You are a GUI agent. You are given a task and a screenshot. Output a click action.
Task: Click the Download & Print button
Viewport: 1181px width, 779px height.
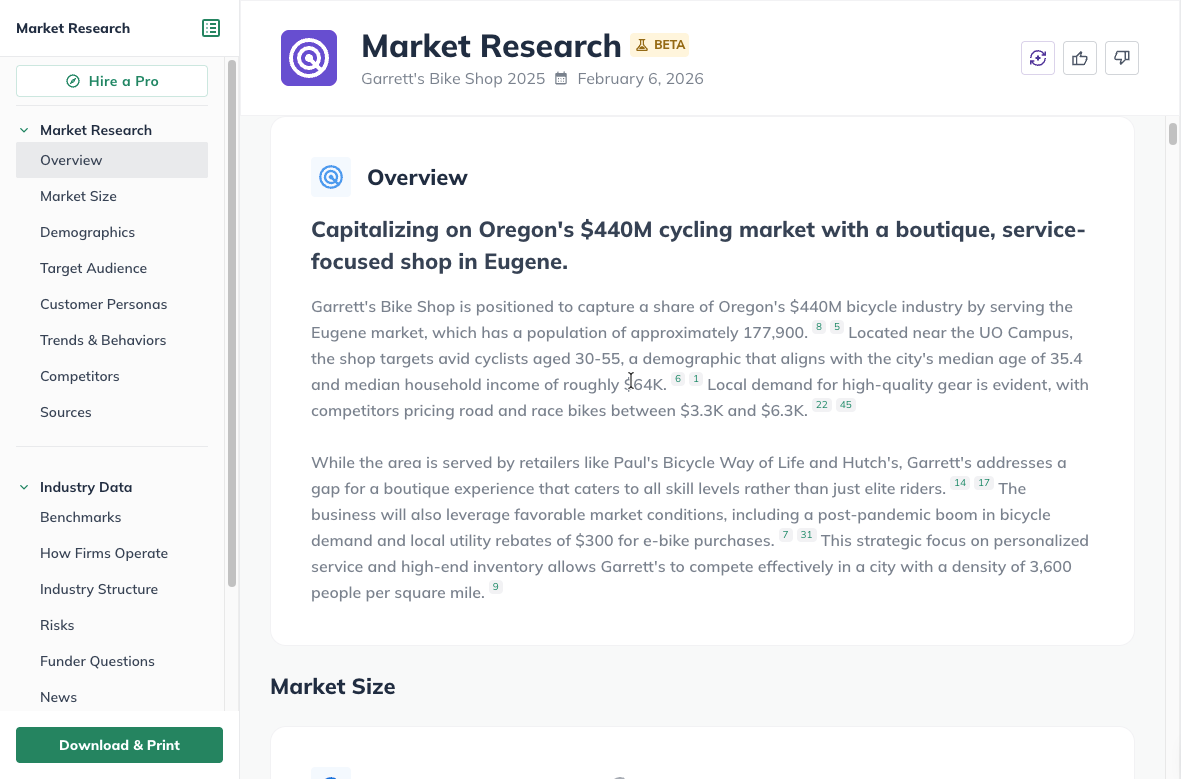tap(119, 745)
